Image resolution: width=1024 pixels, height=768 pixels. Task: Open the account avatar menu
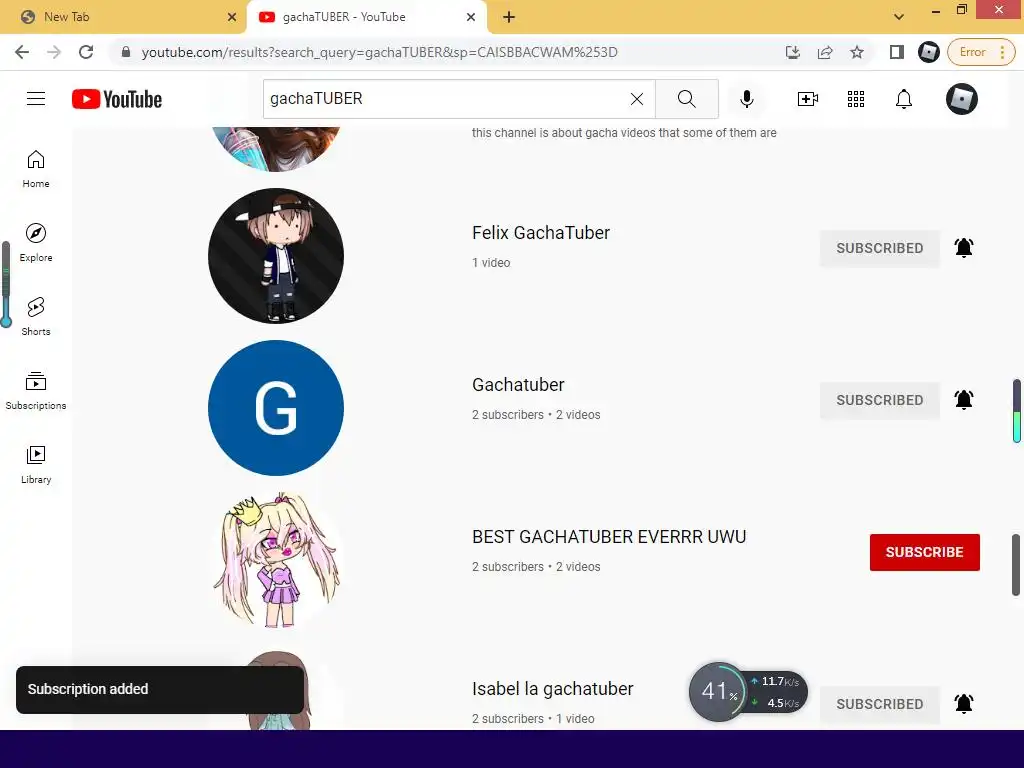coord(961,99)
